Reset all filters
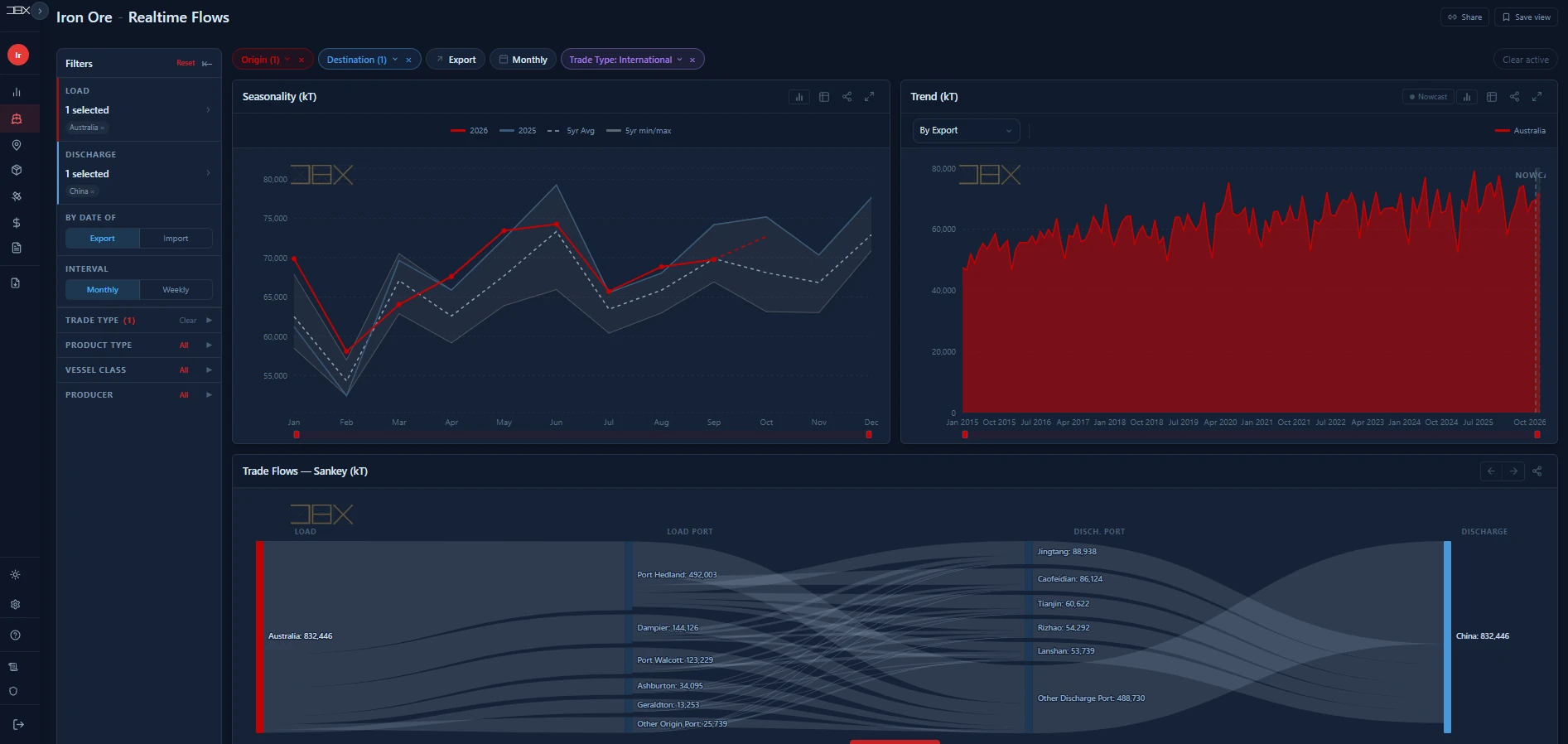This screenshot has height=744, width=1568. coord(186,64)
